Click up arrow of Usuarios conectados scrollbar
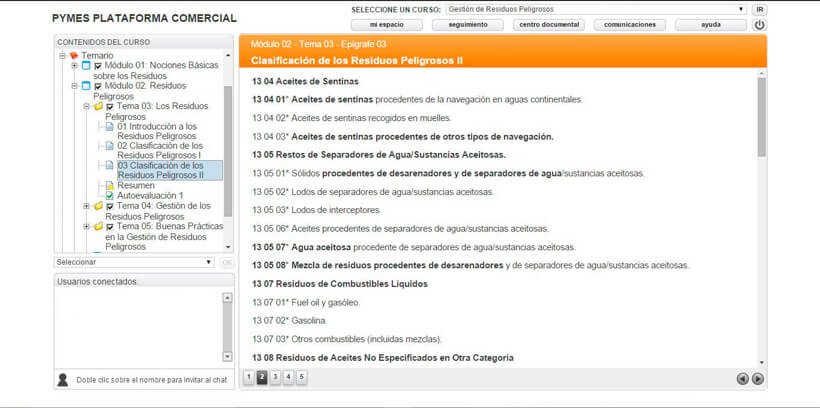 tap(227, 298)
